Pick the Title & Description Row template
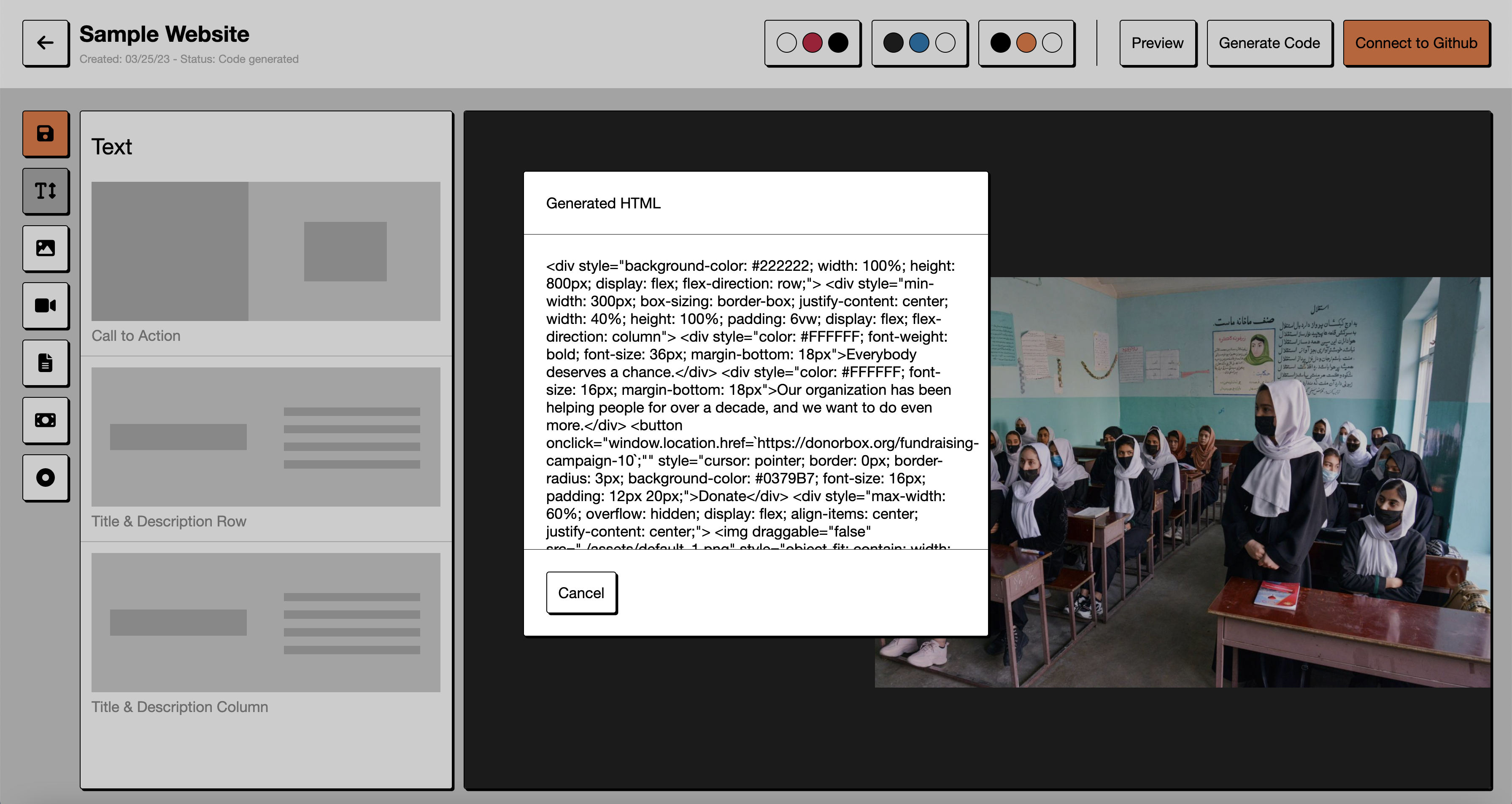 click(x=265, y=437)
